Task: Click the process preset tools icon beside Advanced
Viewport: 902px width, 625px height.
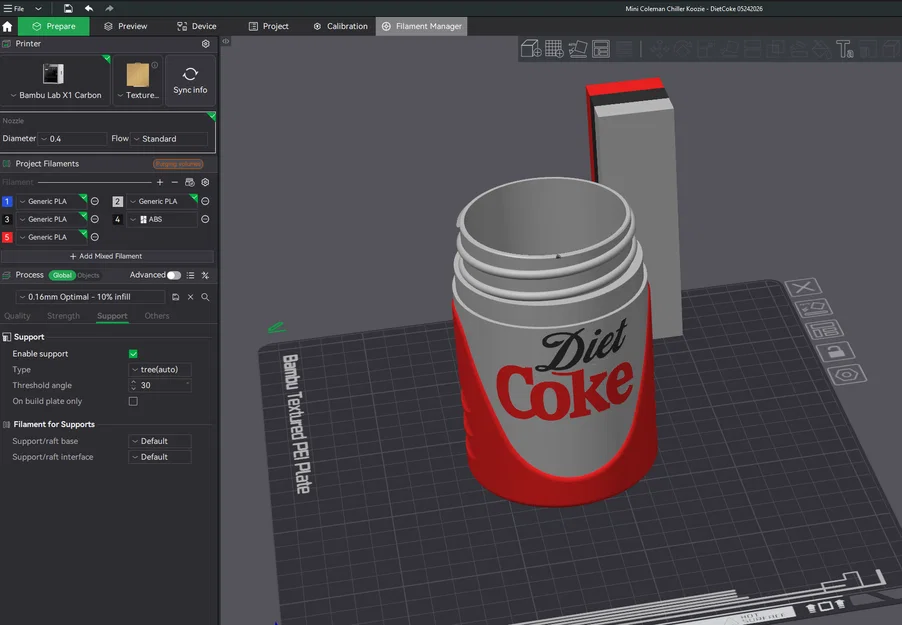Action: (x=205, y=275)
